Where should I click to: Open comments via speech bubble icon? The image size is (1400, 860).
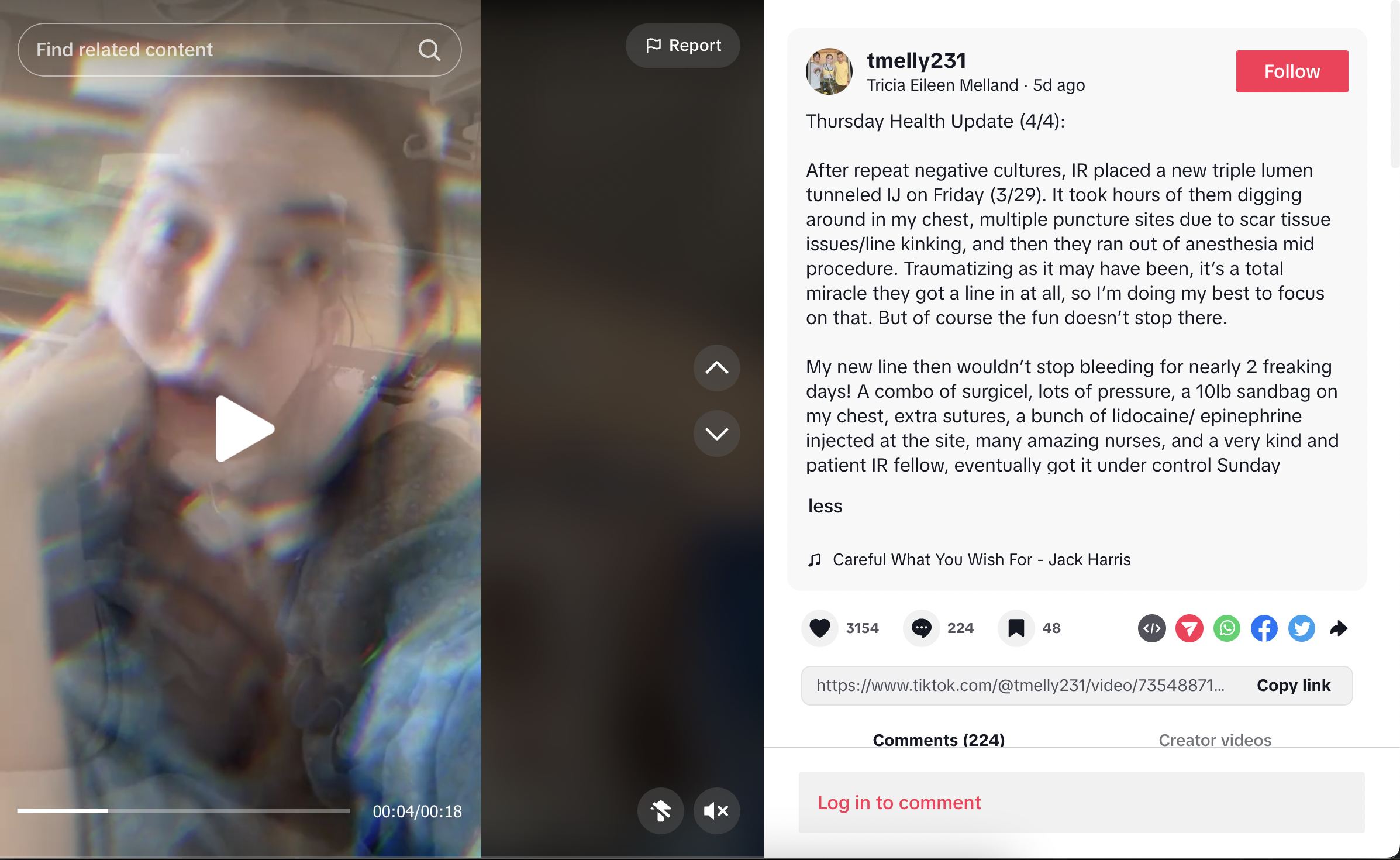tap(922, 628)
